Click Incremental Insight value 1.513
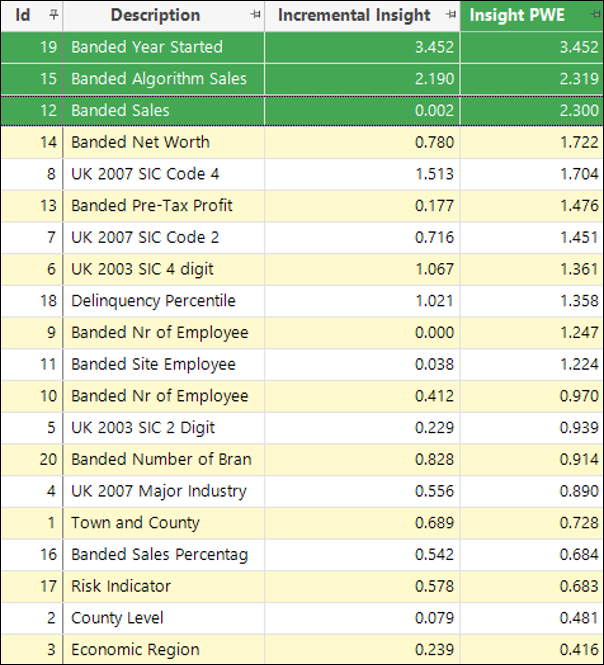 click(434, 174)
